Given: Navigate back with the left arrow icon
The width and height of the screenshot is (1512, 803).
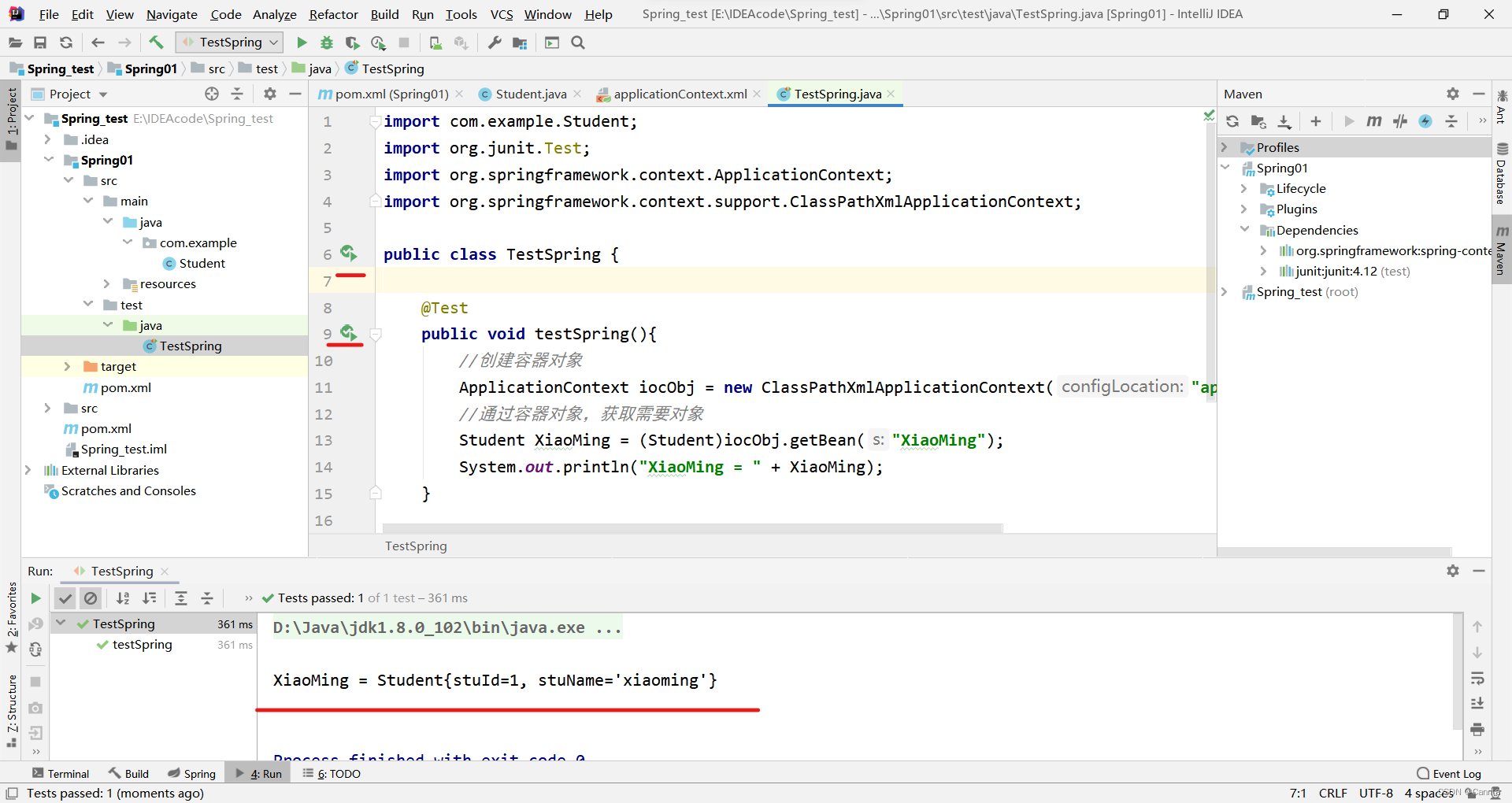Looking at the screenshot, I should click(x=98, y=43).
